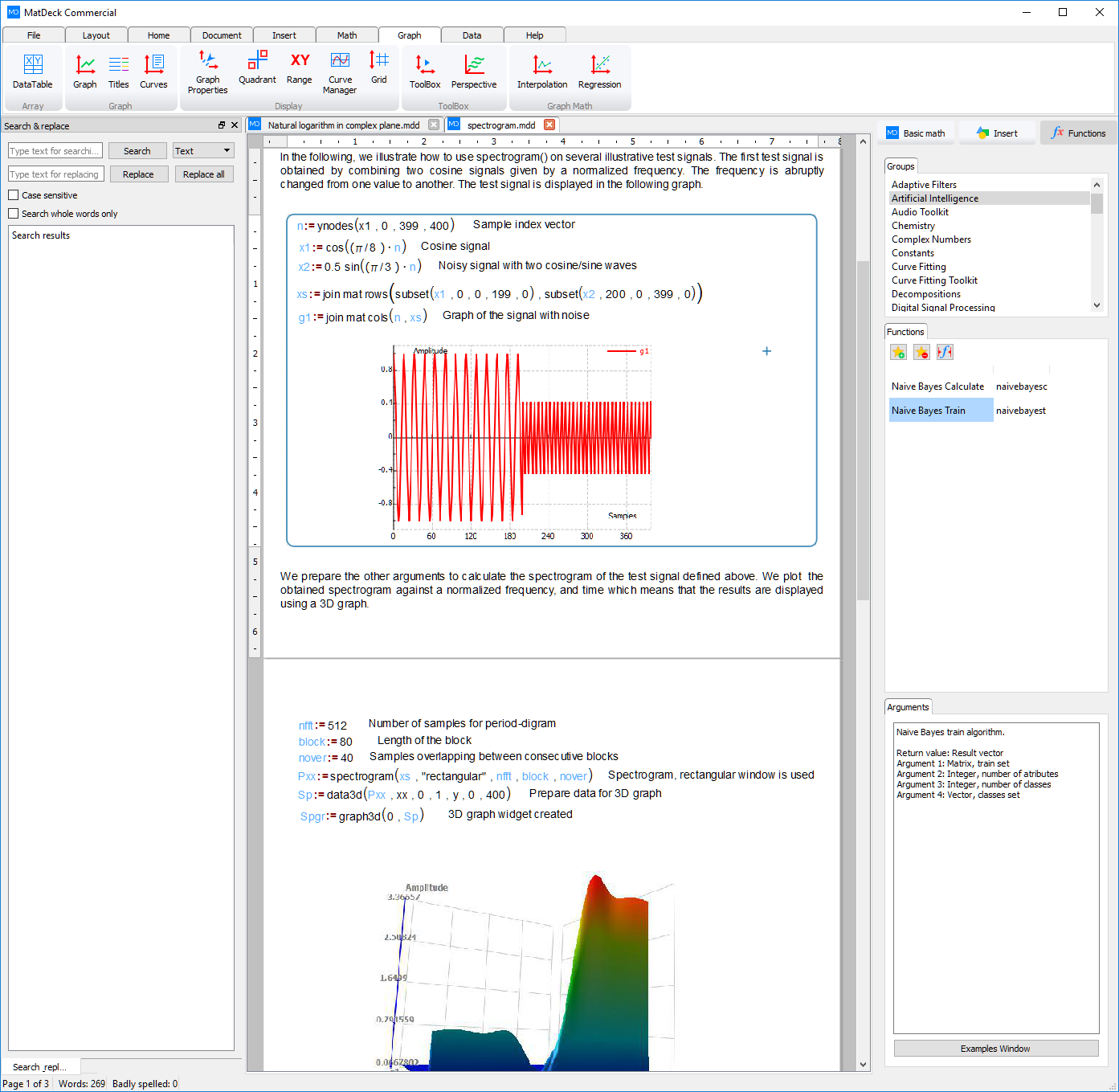Open the DataTable tool
The width and height of the screenshot is (1119, 1092).
tap(33, 72)
